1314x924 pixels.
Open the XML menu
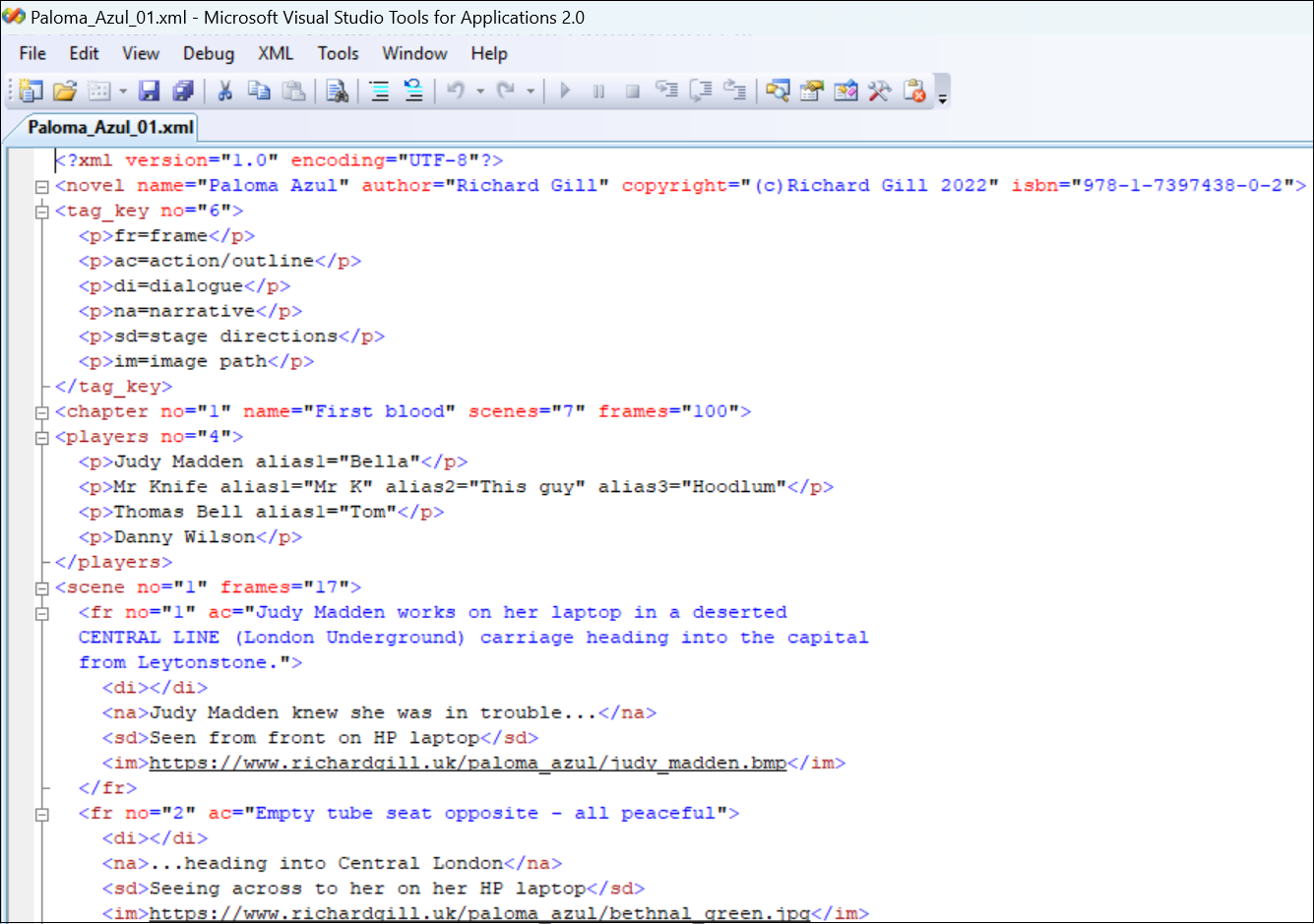(x=276, y=53)
